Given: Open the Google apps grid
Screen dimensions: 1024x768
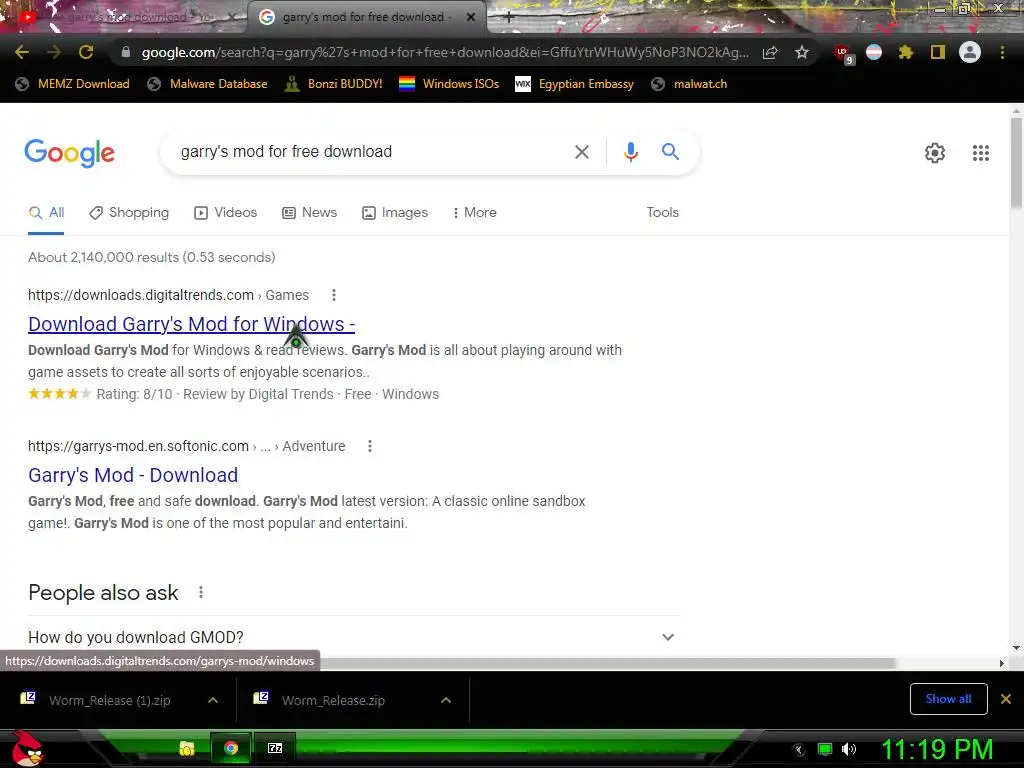Looking at the screenshot, I should pos(980,153).
